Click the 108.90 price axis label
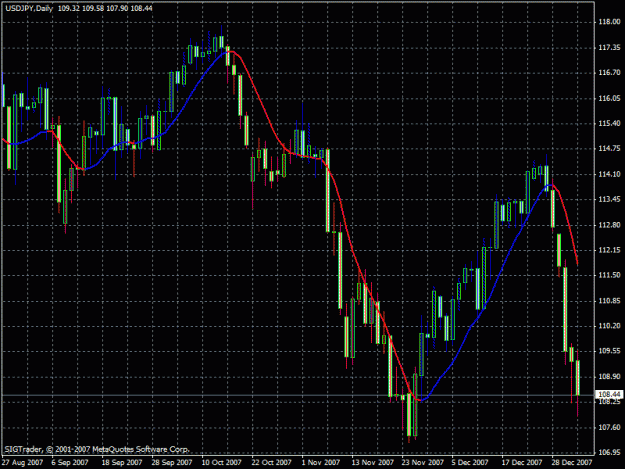 609,377
